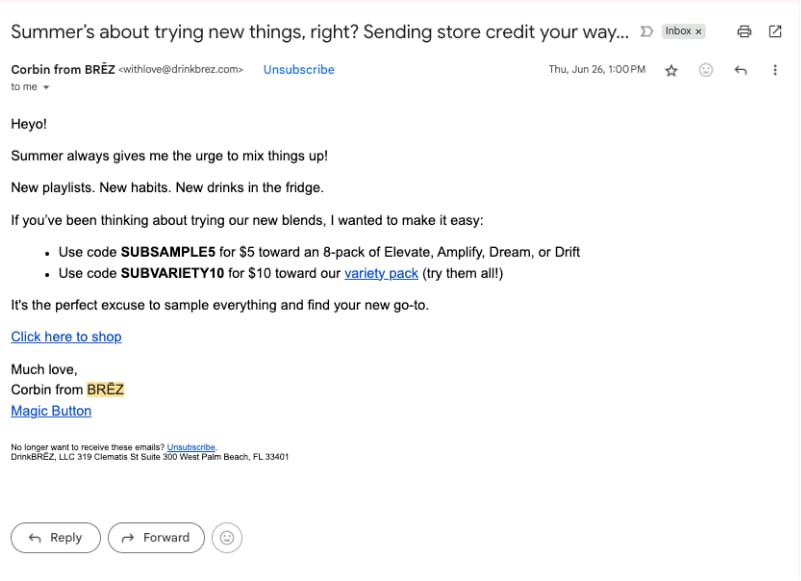The image size is (801, 581).
Task: Star this email from Corbin
Action: coord(671,71)
